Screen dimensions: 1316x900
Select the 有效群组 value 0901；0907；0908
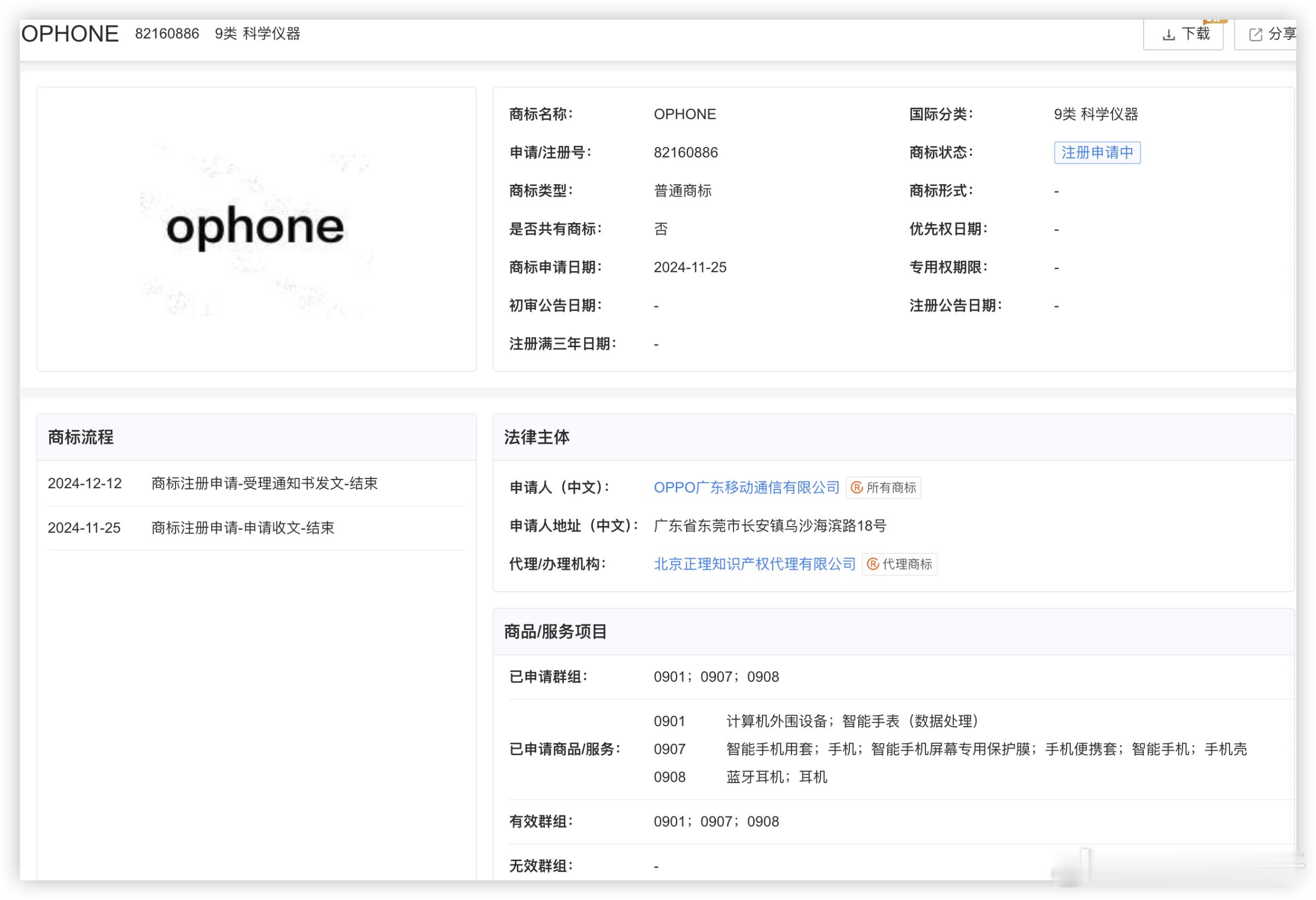coord(717,821)
